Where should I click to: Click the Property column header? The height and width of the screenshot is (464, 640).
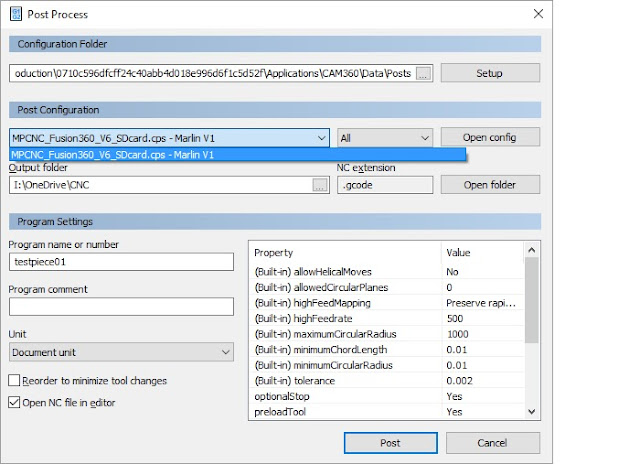[273, 253]
